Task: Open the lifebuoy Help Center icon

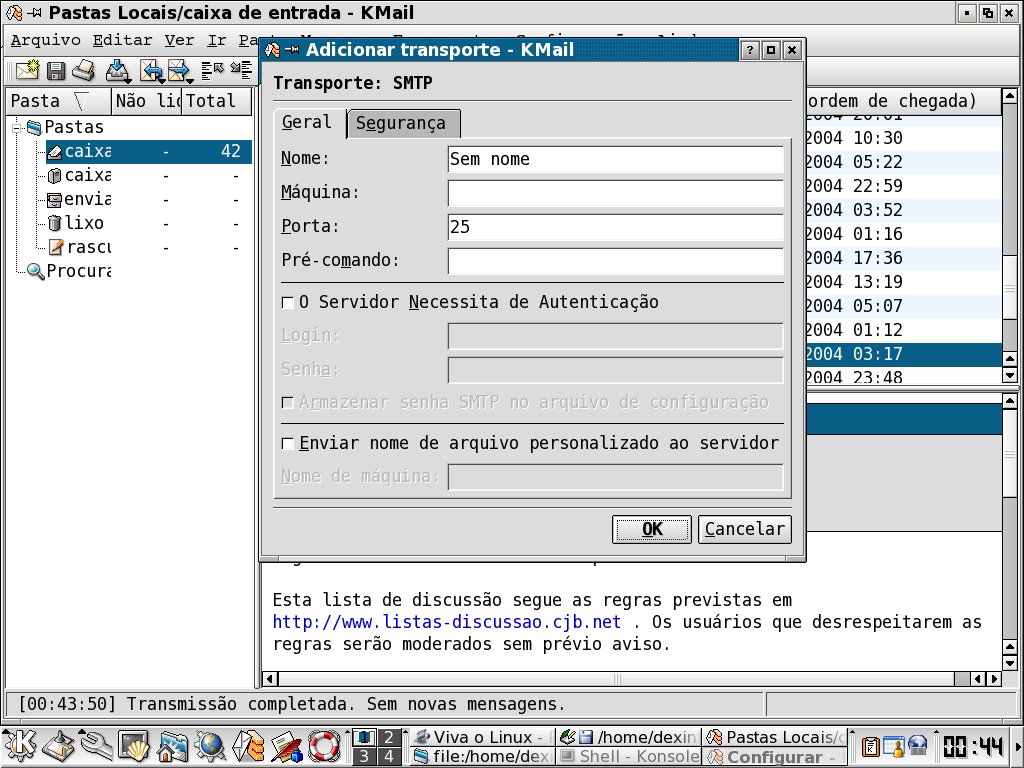Action: 324,746
